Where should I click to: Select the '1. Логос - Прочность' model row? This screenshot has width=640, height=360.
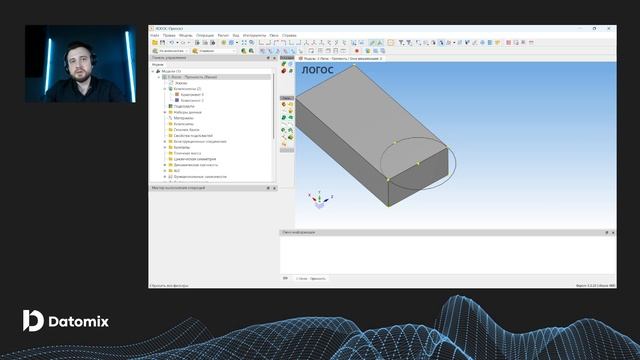point(216,77)
